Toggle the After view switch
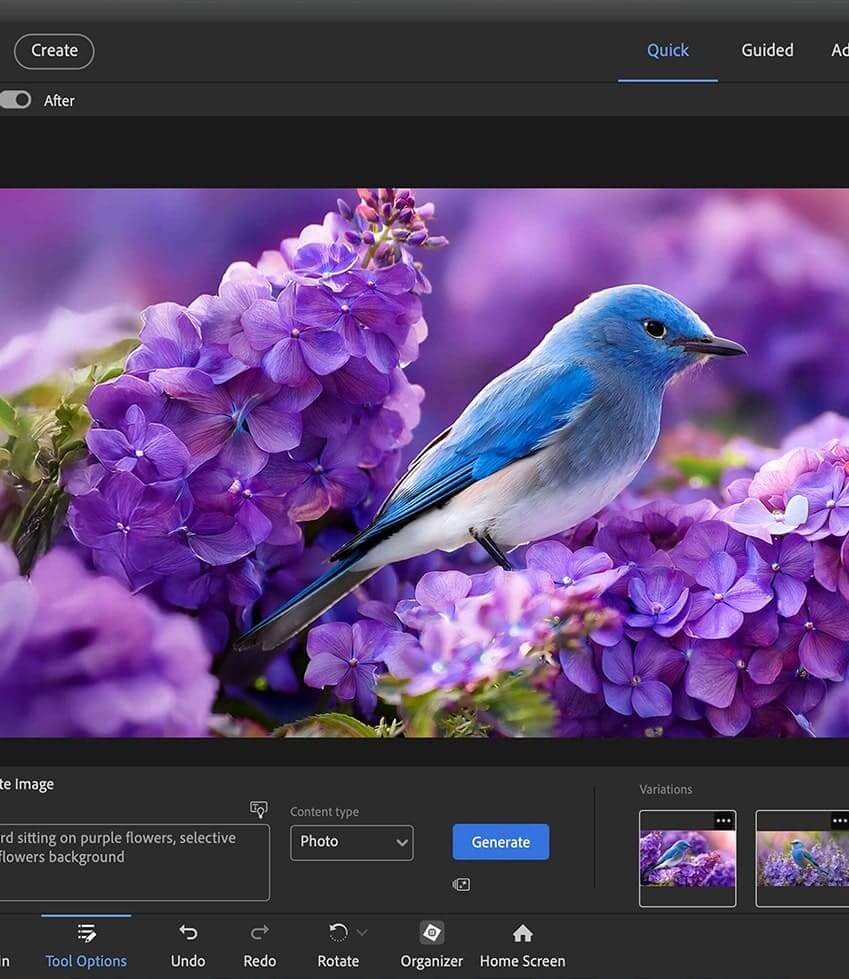 point(15,100)
